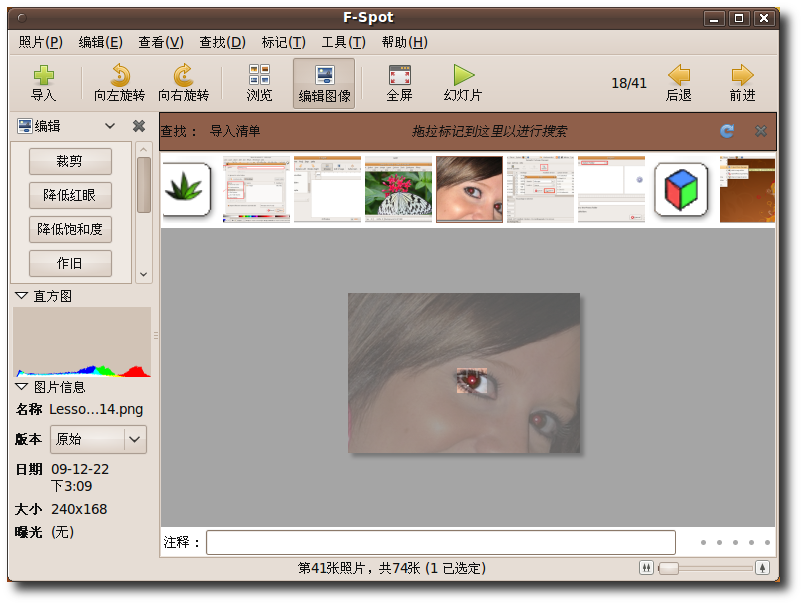Click the file name Lesso...14.png
This screenshot has width=803, height=605.
(x=96, y=409)
